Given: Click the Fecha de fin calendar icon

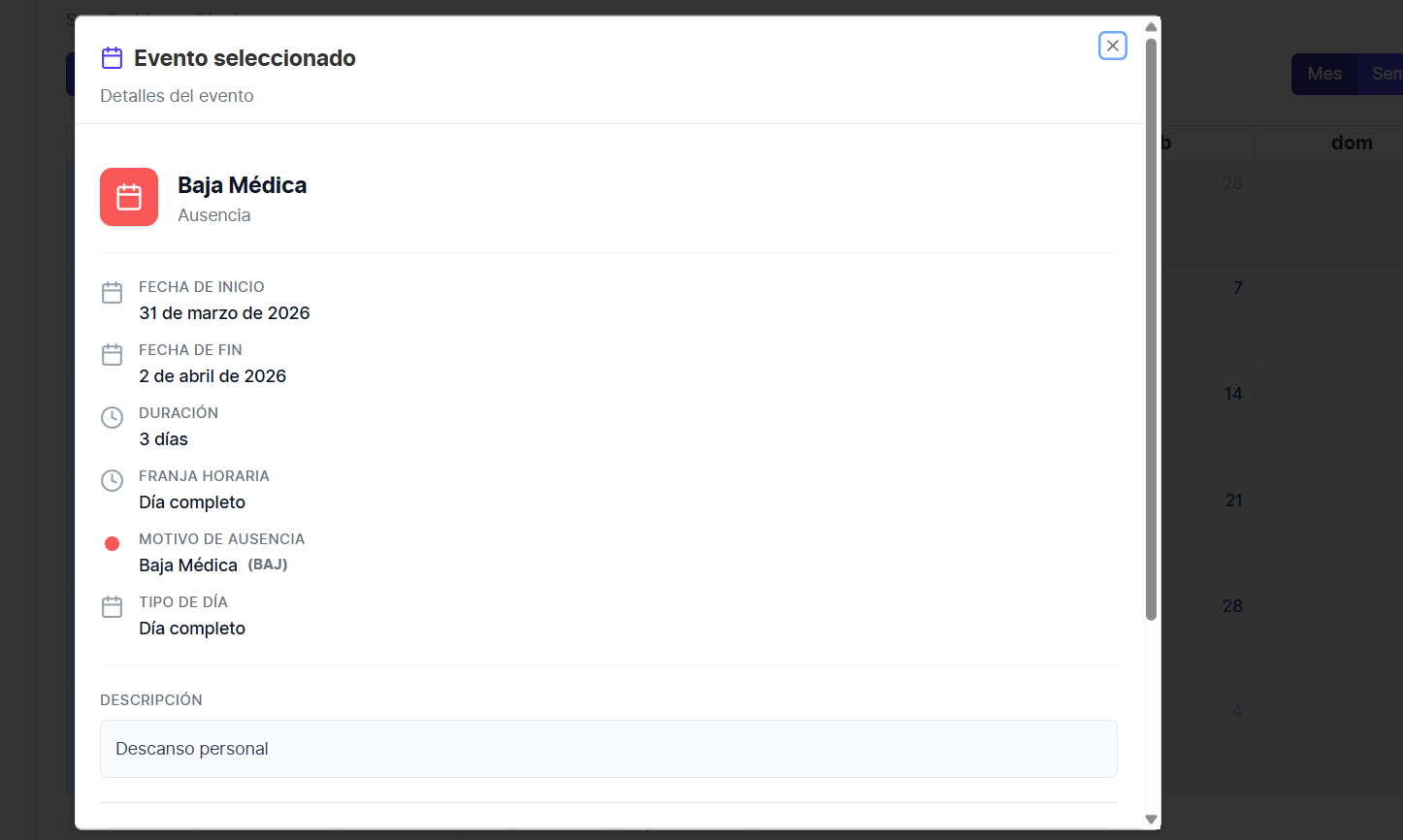Looking at the screenshot, I should point(113,355).
